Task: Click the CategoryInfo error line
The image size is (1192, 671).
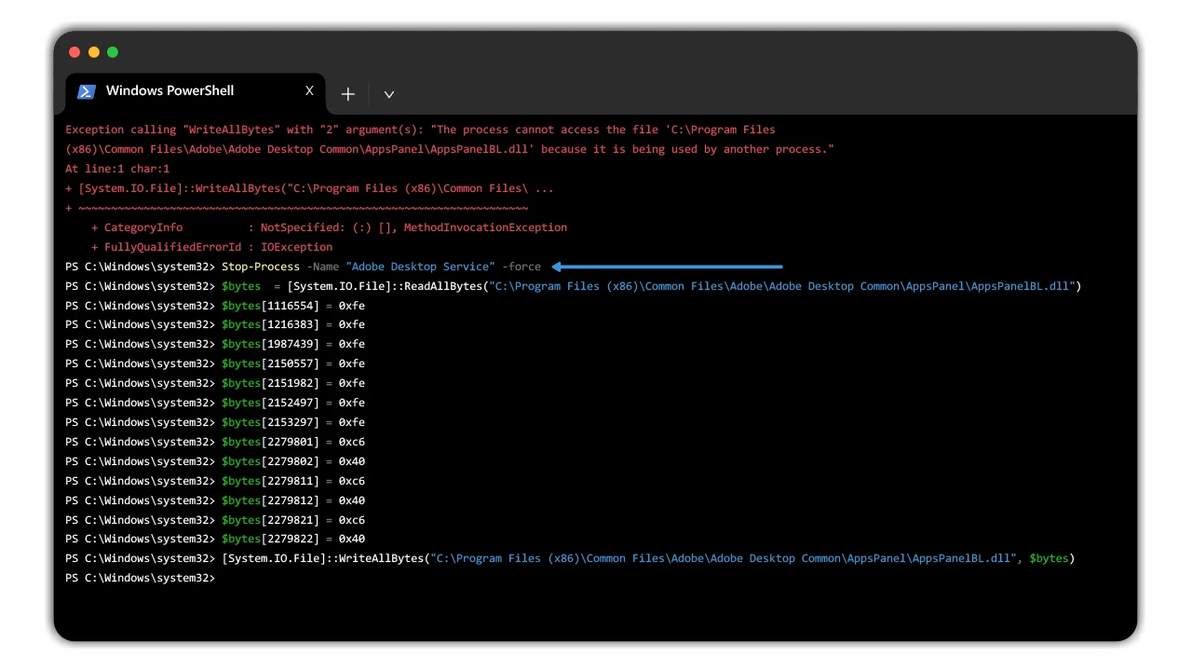Action: (x=329, y=228)
